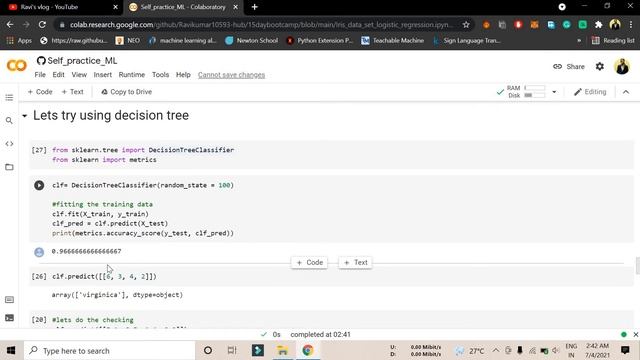Open the Insert menu

tap(102, 75)
